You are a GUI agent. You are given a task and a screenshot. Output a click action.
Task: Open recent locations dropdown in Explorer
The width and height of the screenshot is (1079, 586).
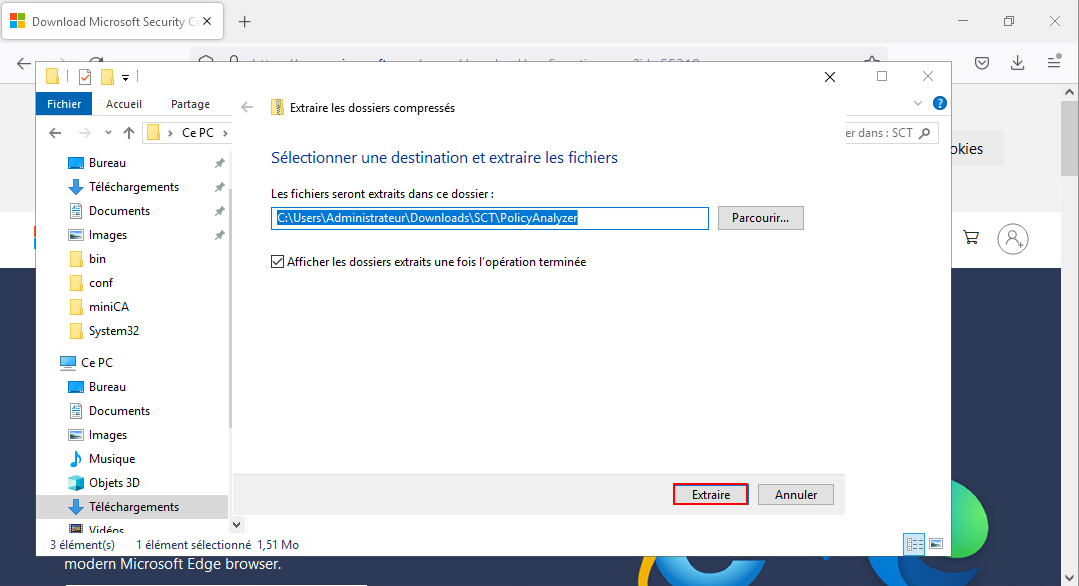coord(107,133)
